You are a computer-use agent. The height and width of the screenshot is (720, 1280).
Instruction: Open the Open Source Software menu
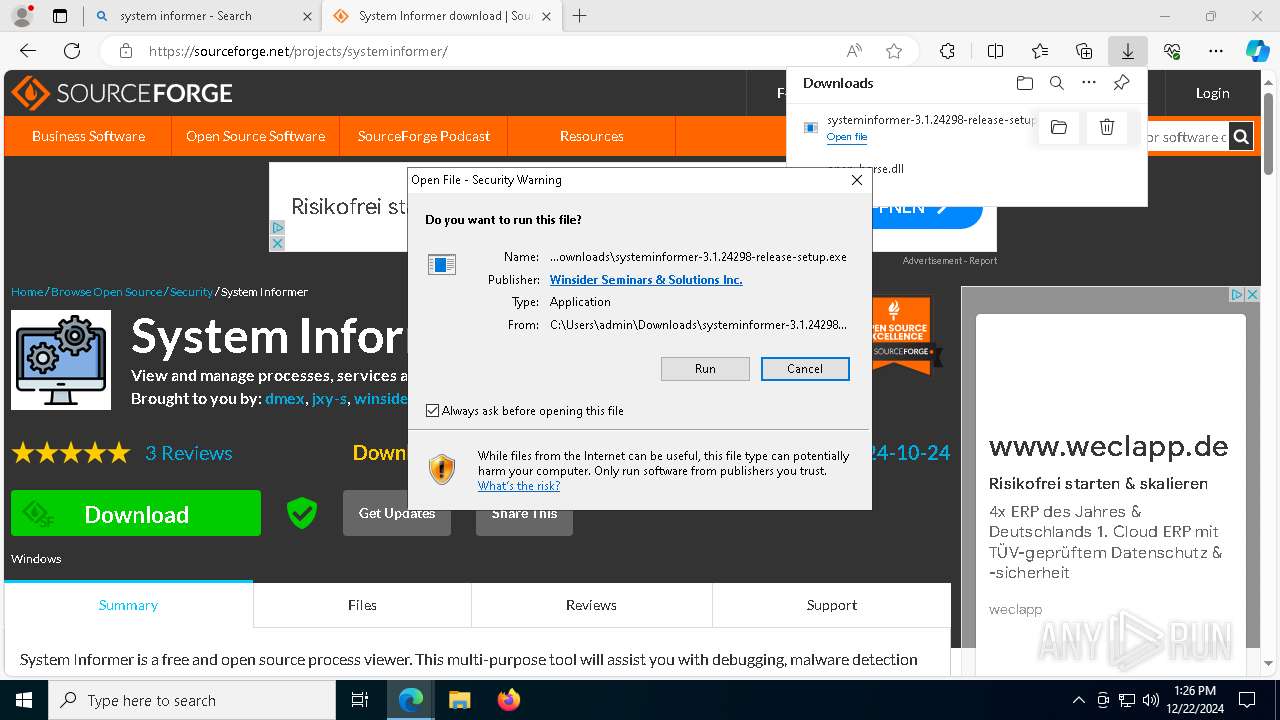click(255, 136)
